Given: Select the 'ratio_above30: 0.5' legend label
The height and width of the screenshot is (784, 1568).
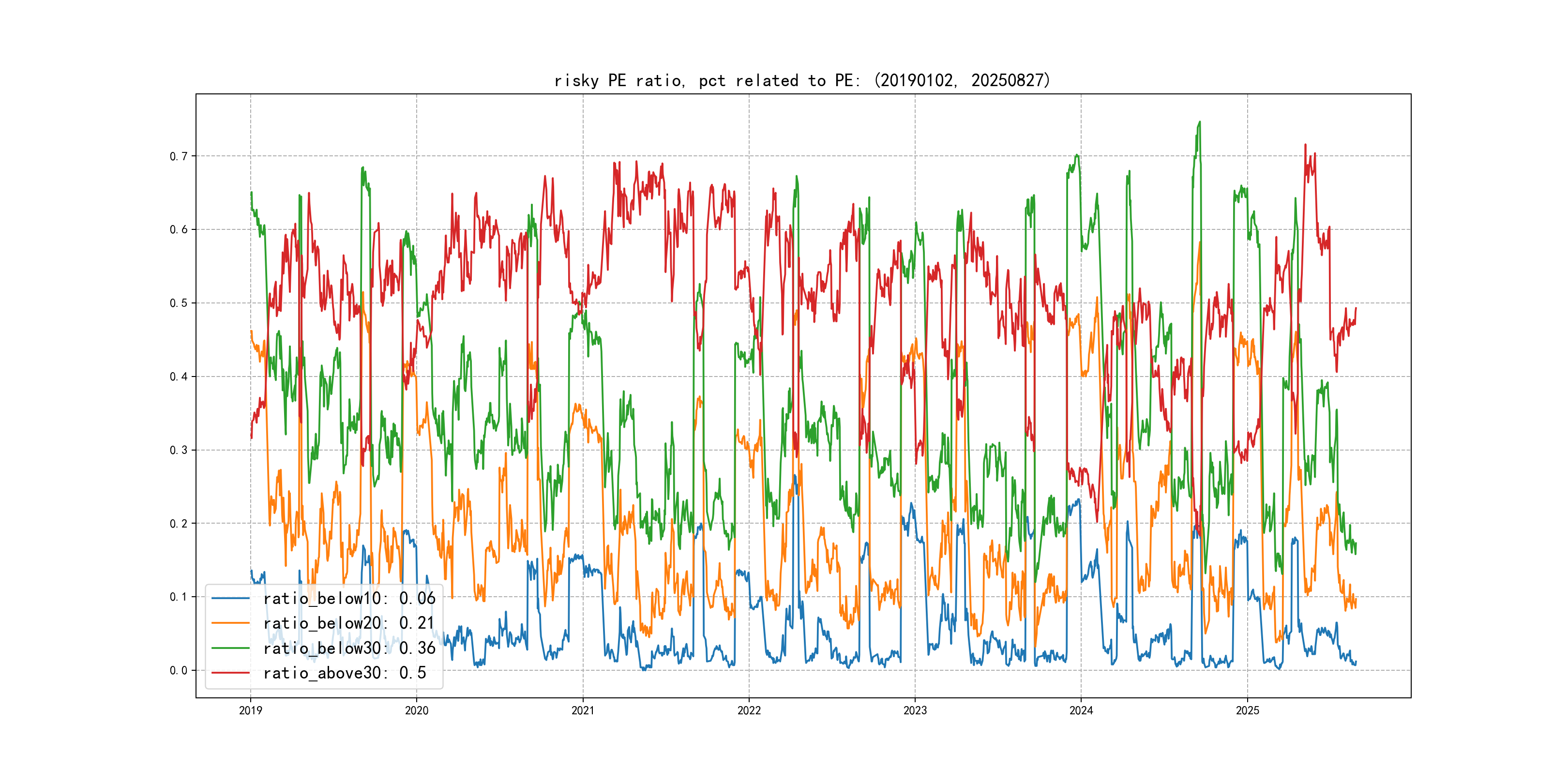Looking at the screenshot, I should point(344,673).
